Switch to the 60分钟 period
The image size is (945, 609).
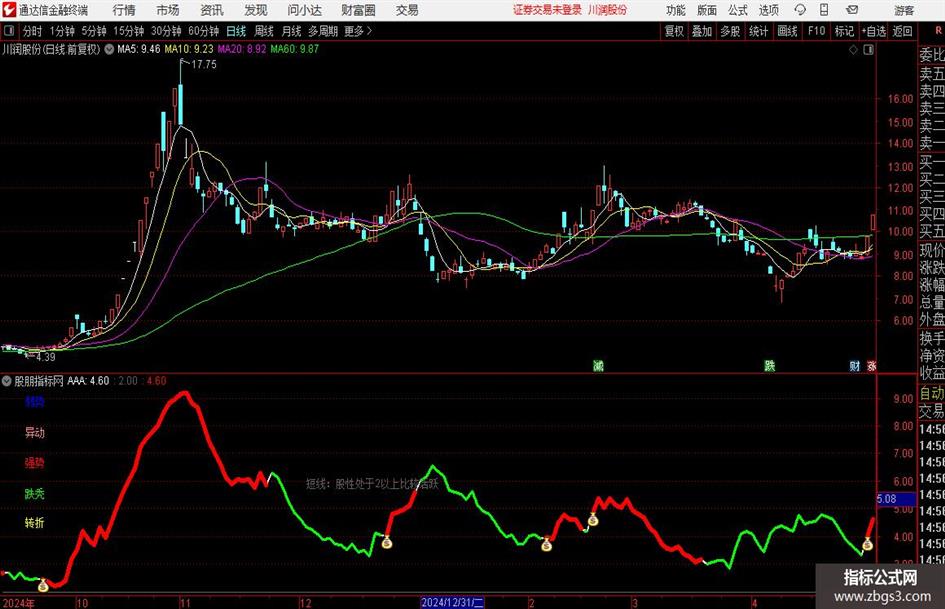tap(204, 31)
